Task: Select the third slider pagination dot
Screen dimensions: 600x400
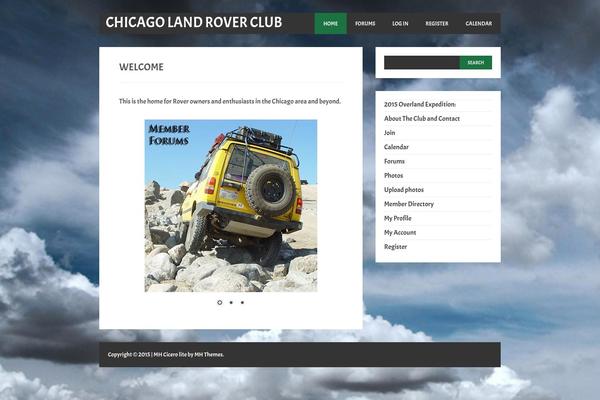Action: pos(242,302)
